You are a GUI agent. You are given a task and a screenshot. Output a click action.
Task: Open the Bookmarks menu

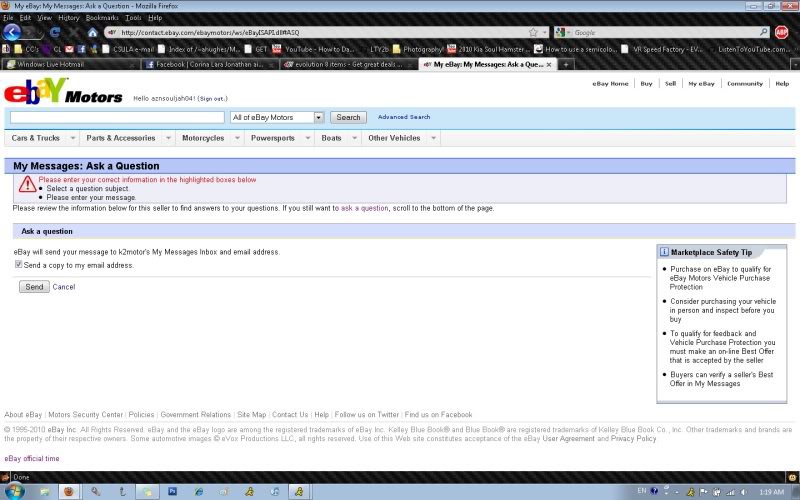click(x=102, y=17)
